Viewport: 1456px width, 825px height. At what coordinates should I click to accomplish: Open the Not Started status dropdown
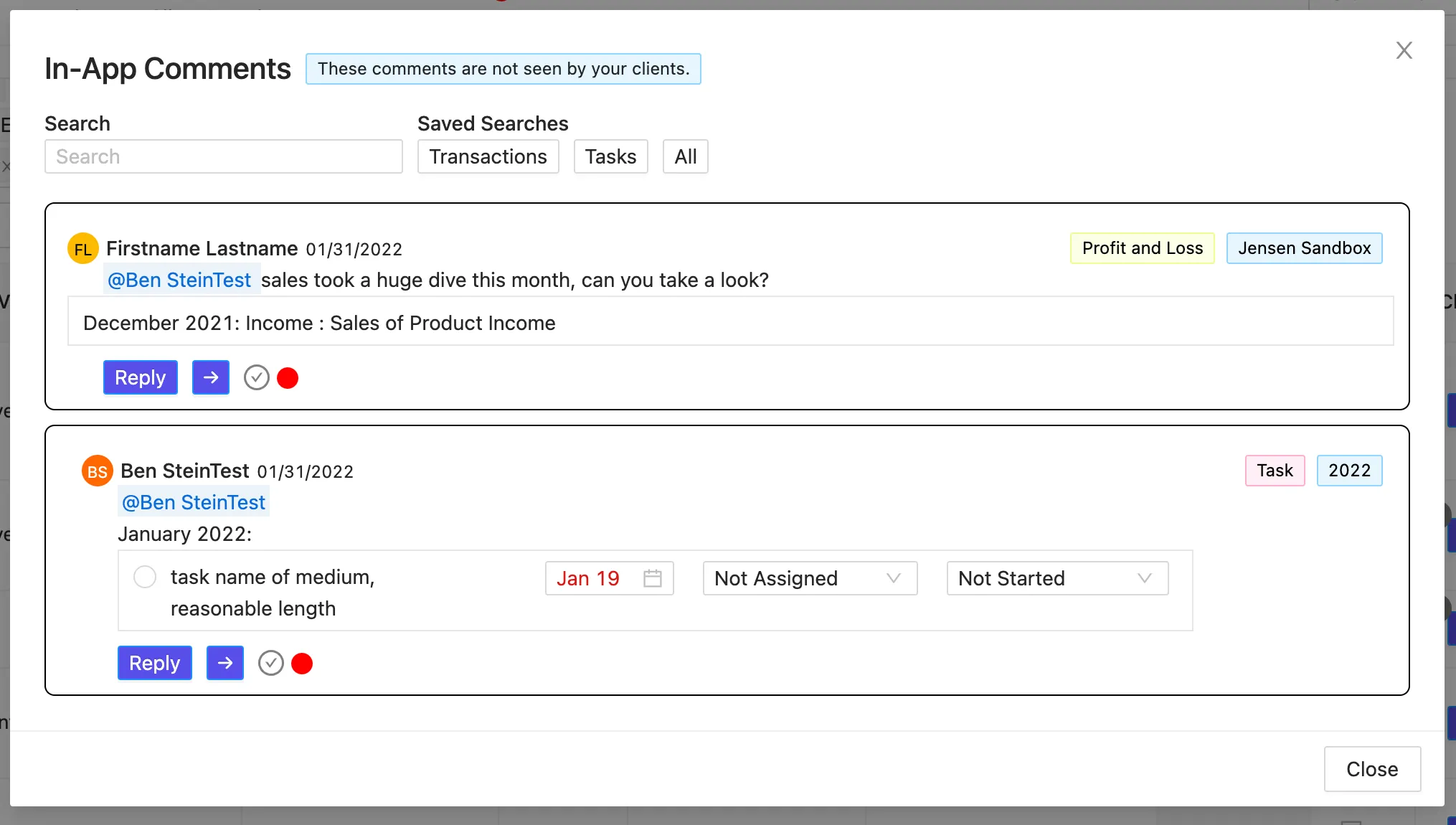pyautogui.click(x=1057, y=578)
